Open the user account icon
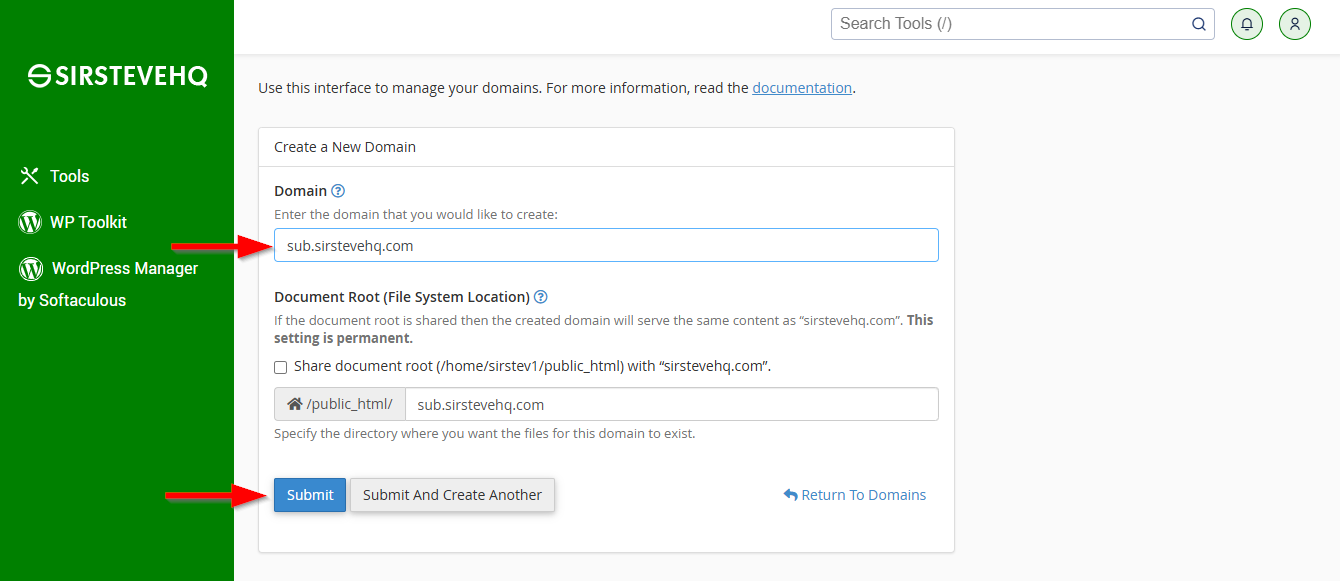The height and width of the screenshot is (581, 1340). pos(1295,24)
